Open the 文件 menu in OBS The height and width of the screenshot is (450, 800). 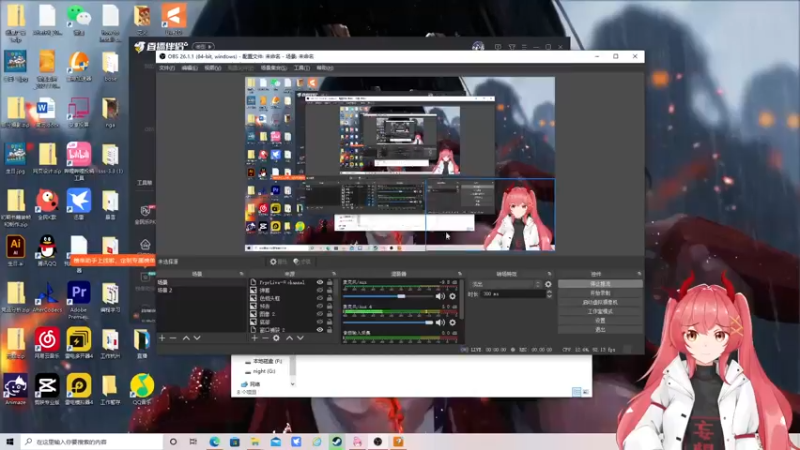(x=167, y=68)
